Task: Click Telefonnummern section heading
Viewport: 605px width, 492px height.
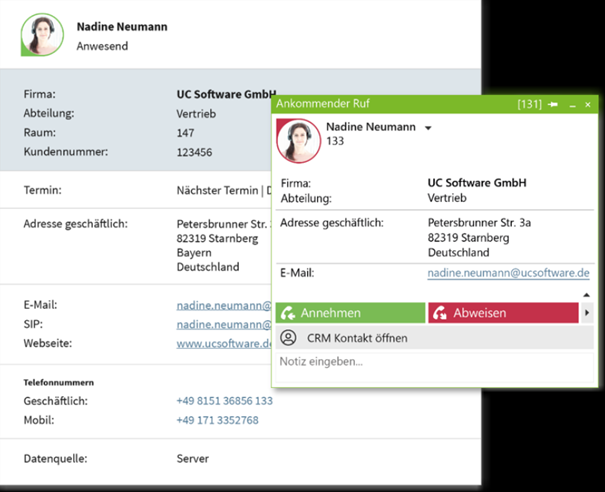Action: (x=59, y=382)
